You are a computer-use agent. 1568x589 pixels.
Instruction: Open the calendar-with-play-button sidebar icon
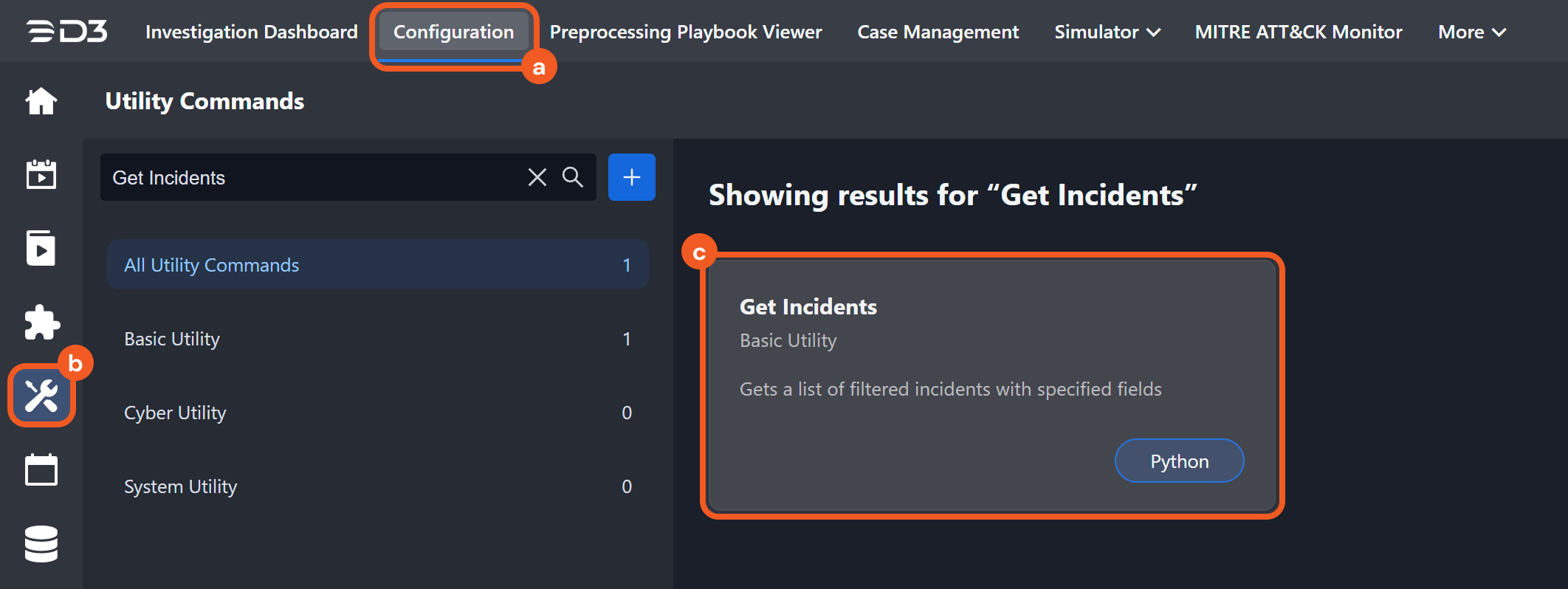tap(41, 175)
